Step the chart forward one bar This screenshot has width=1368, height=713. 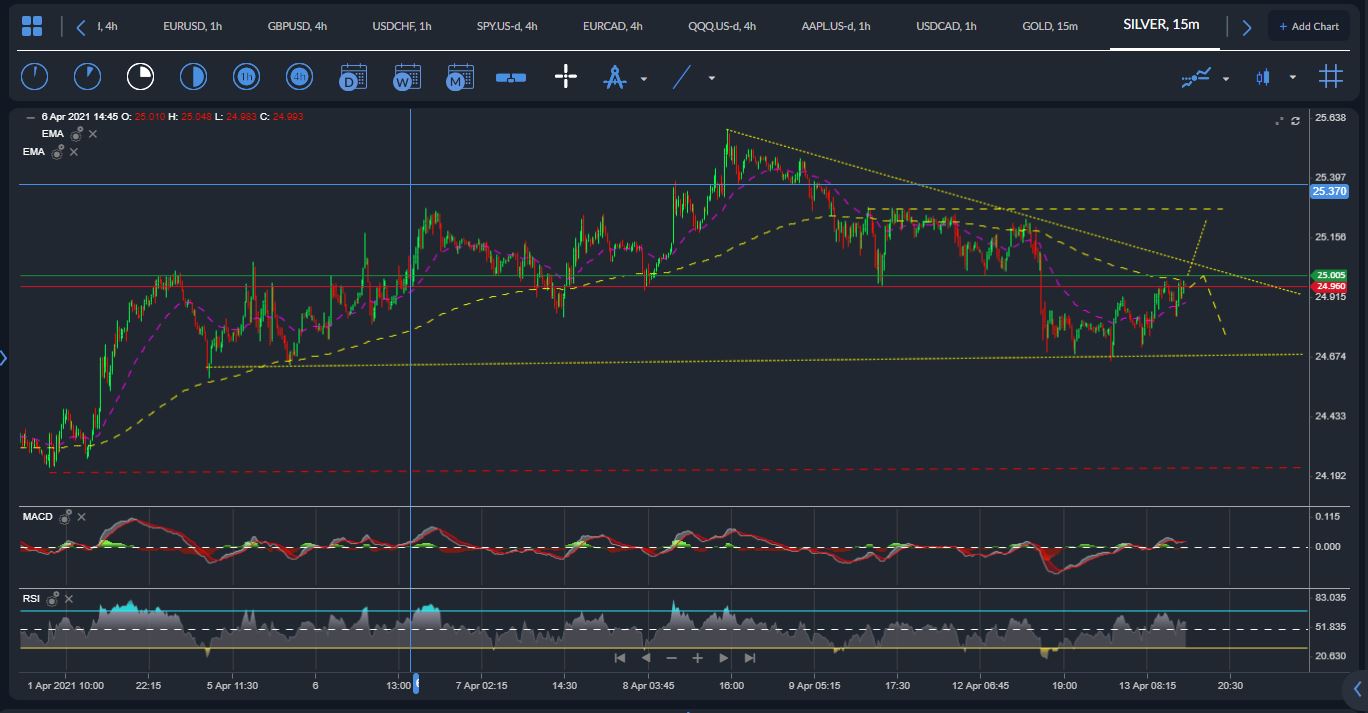click(723, 658)
